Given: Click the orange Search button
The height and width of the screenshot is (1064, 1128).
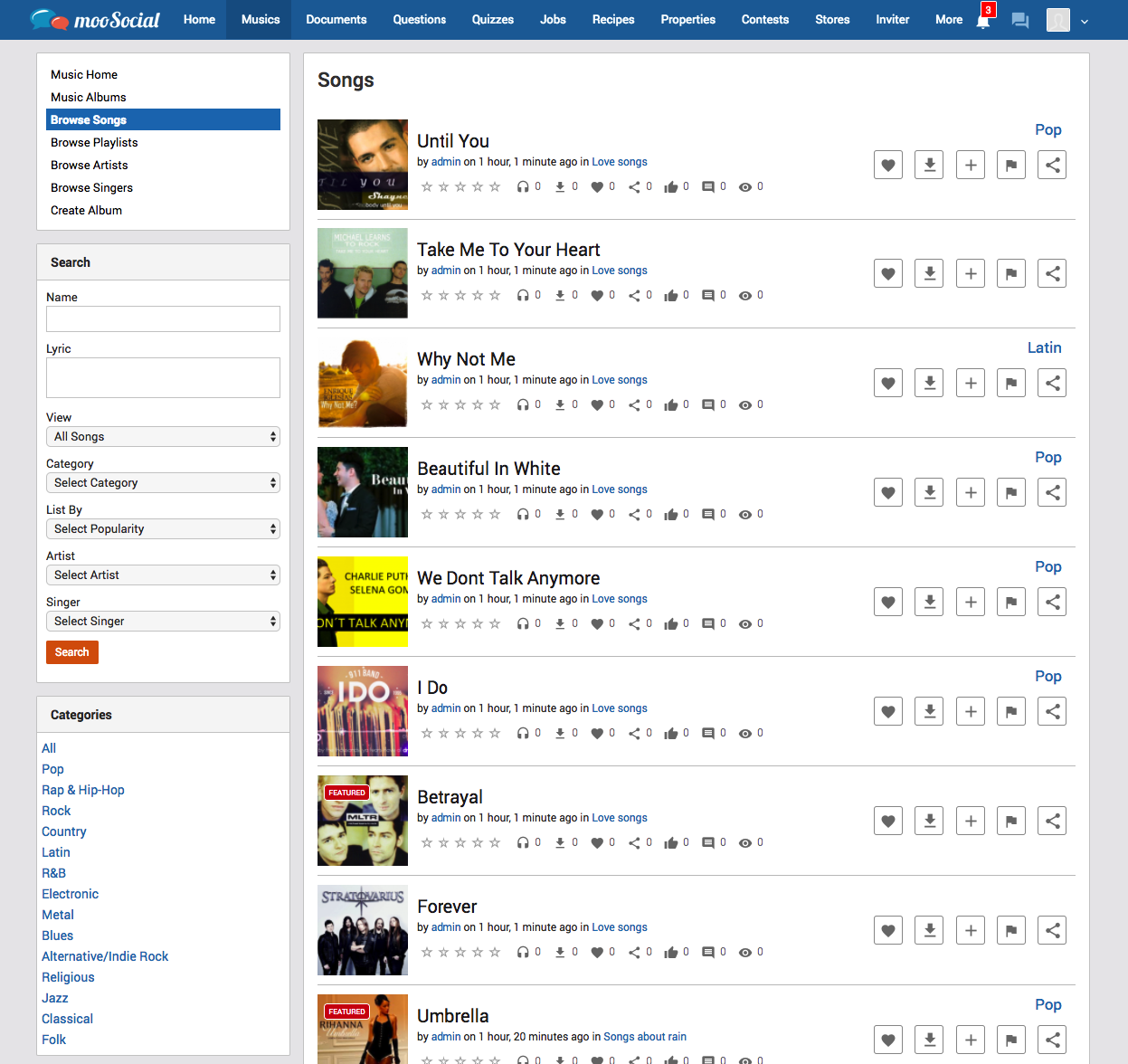Looking at the screenshot, I should point(72,652).
